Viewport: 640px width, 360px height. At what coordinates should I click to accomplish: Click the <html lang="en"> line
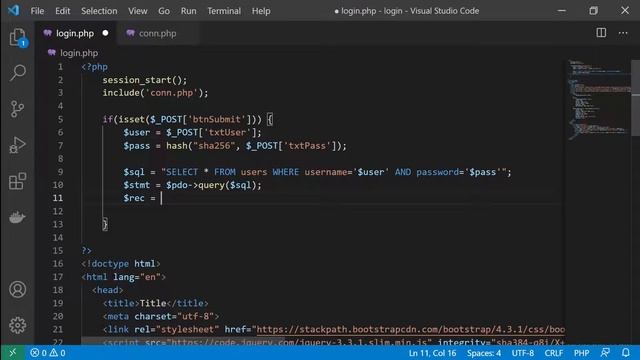click(x=123, y=277)
